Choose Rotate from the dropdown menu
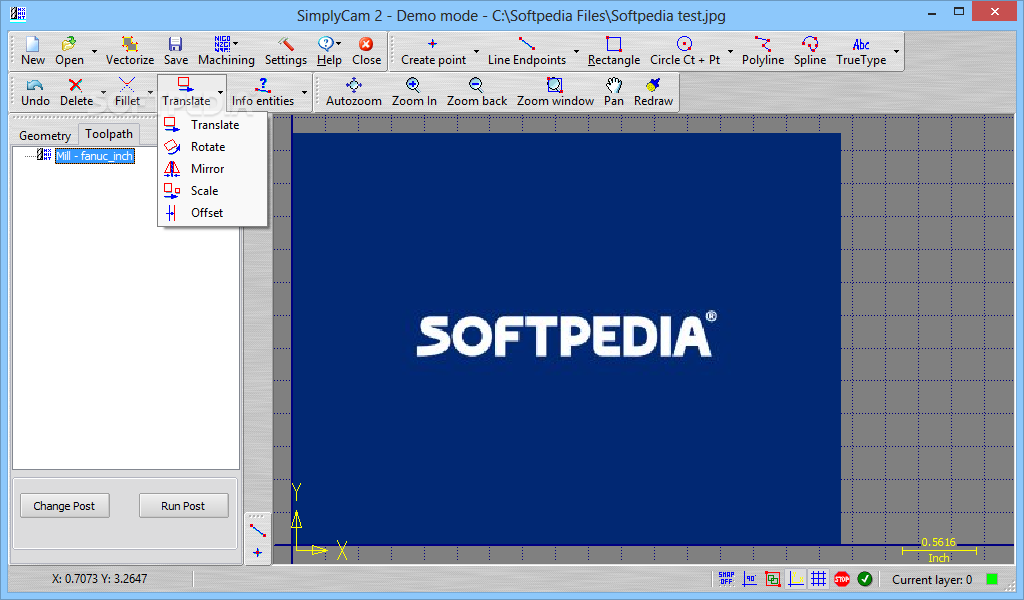The image size is (1024, 600). (x=212, y=147)
